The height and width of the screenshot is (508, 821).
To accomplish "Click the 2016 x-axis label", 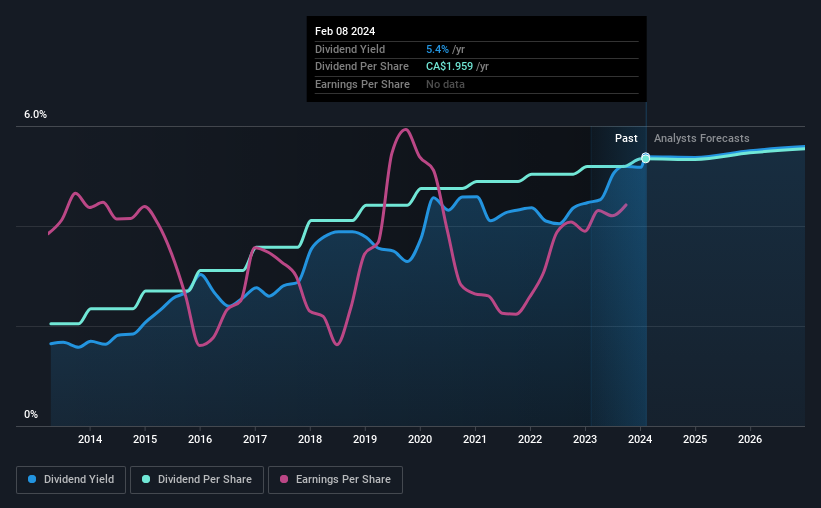I will coord(200,439).
